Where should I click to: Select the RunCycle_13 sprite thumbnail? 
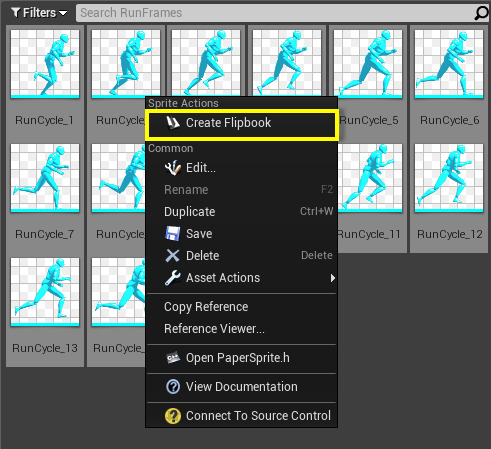45,292
